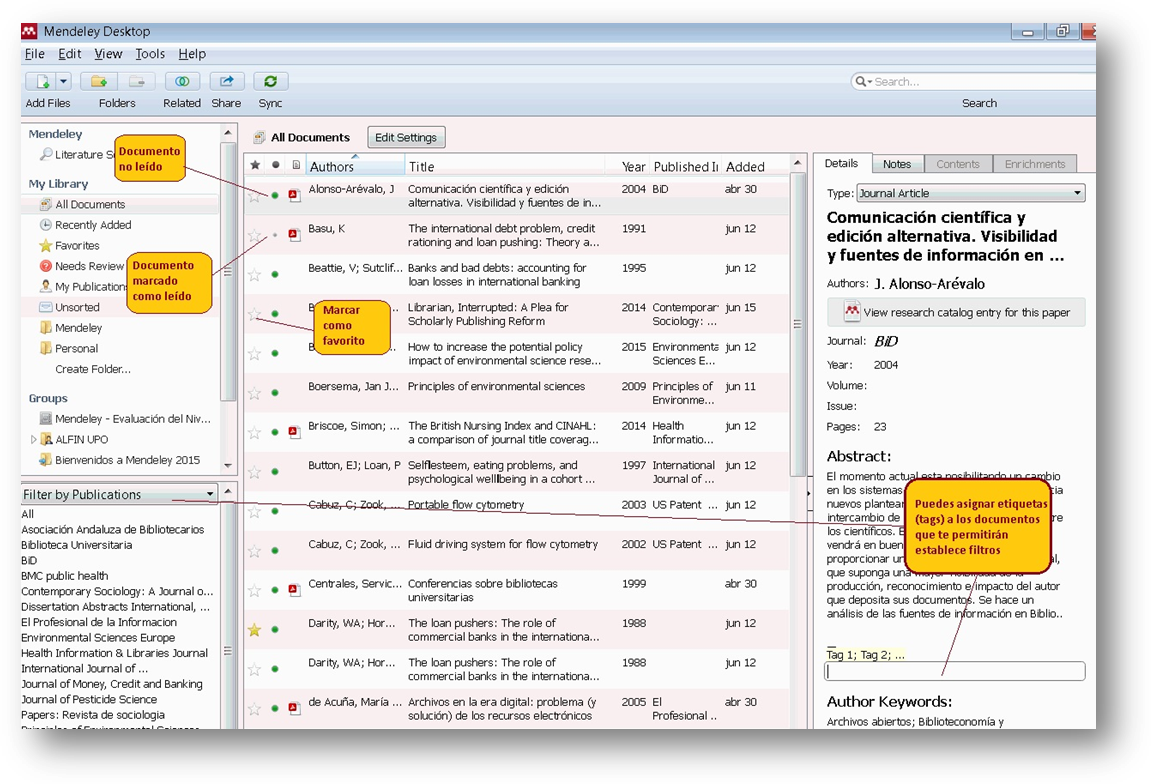The height and width of the screenshot is (784, 1151).
Task: Click the My Library pane scrollbar thumb
Action: (228, 272)
